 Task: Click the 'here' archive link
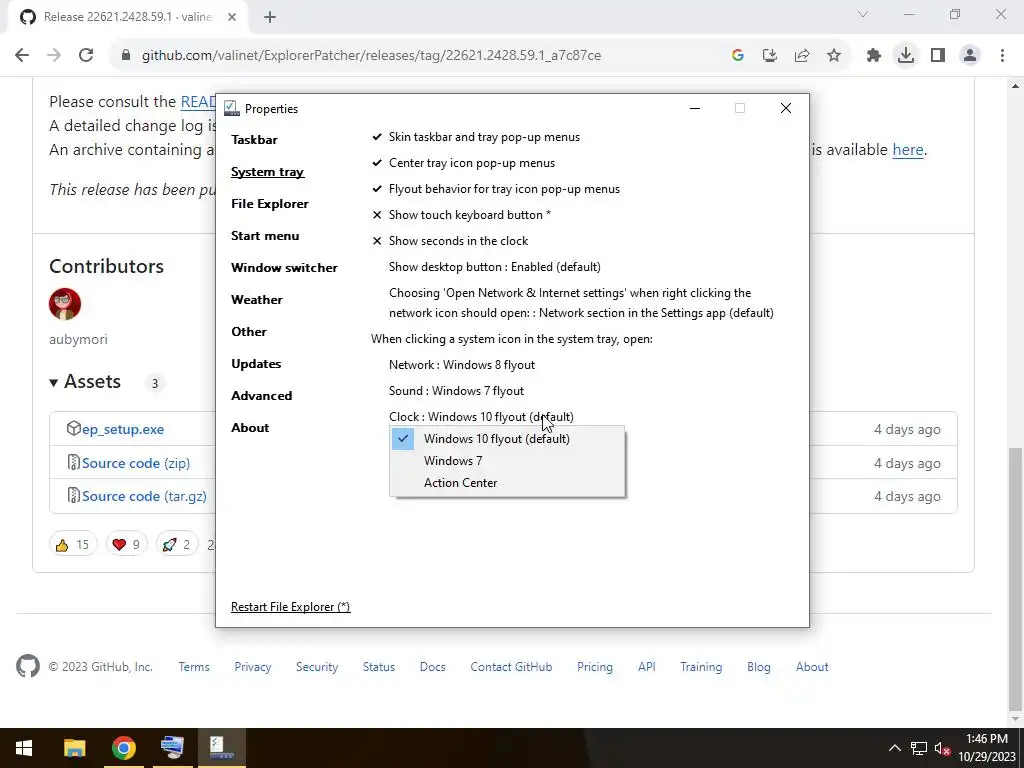click(908, 150)
